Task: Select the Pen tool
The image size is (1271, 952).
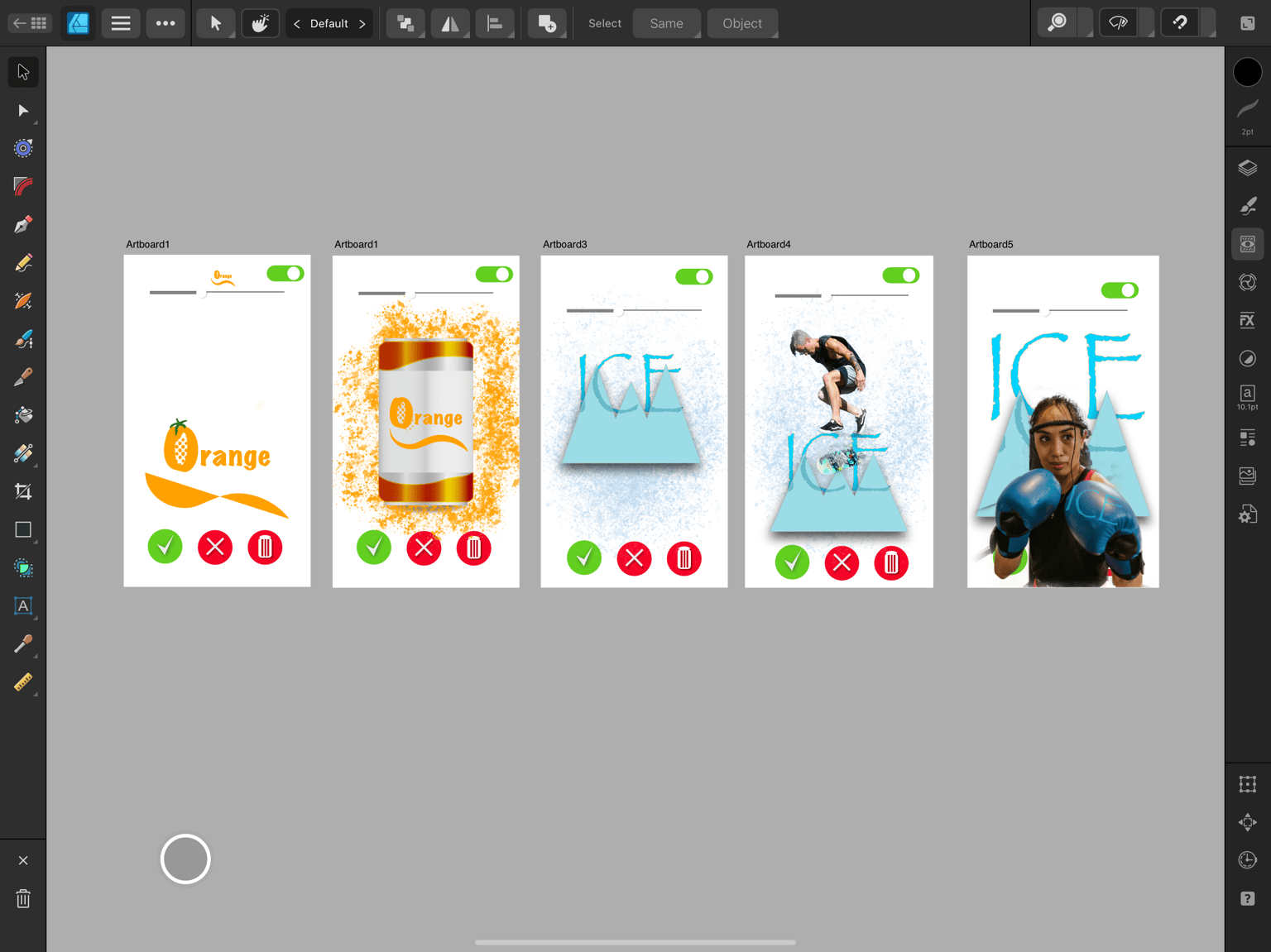Action: [23, 224]
